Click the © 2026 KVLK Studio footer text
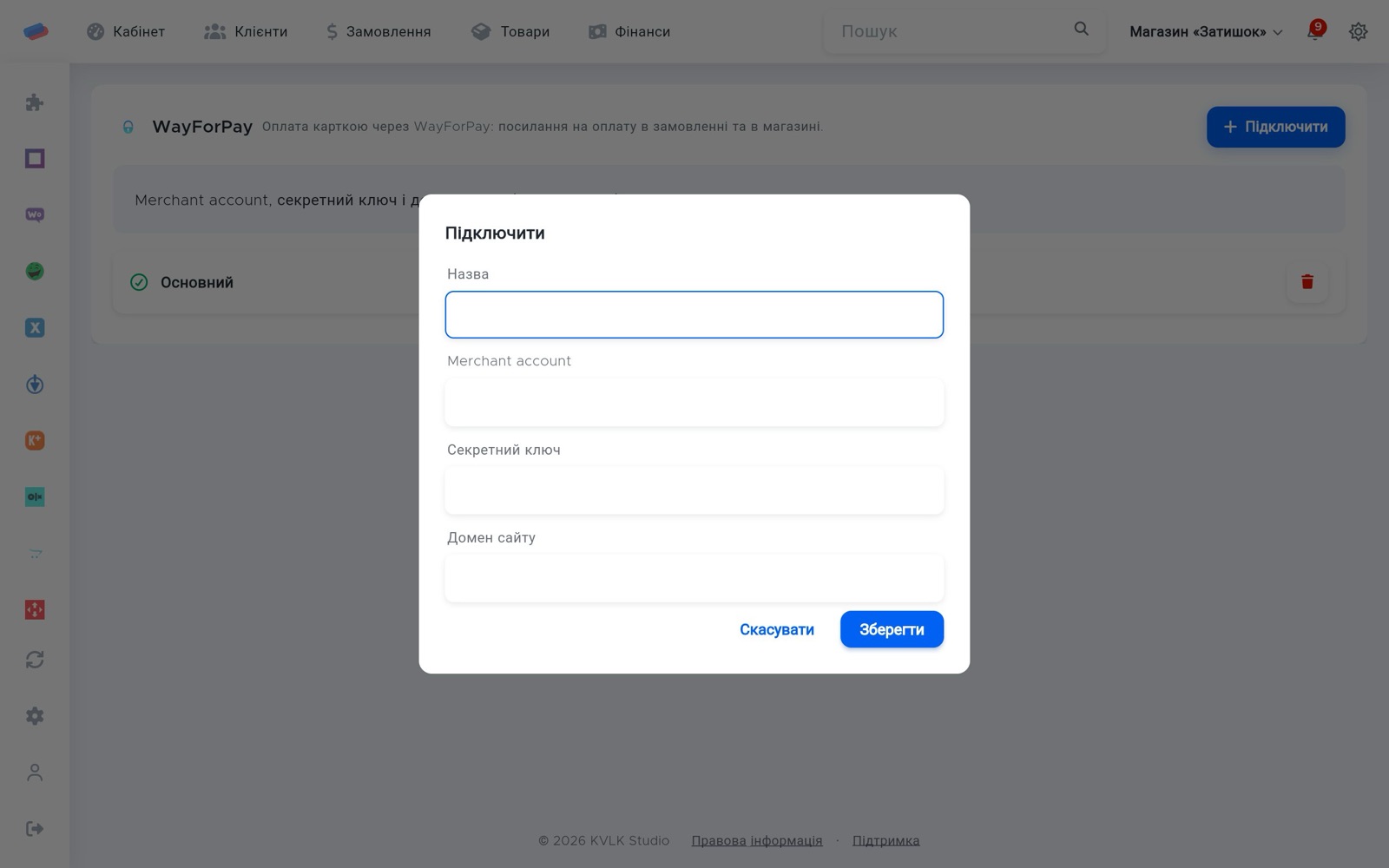 603,840
